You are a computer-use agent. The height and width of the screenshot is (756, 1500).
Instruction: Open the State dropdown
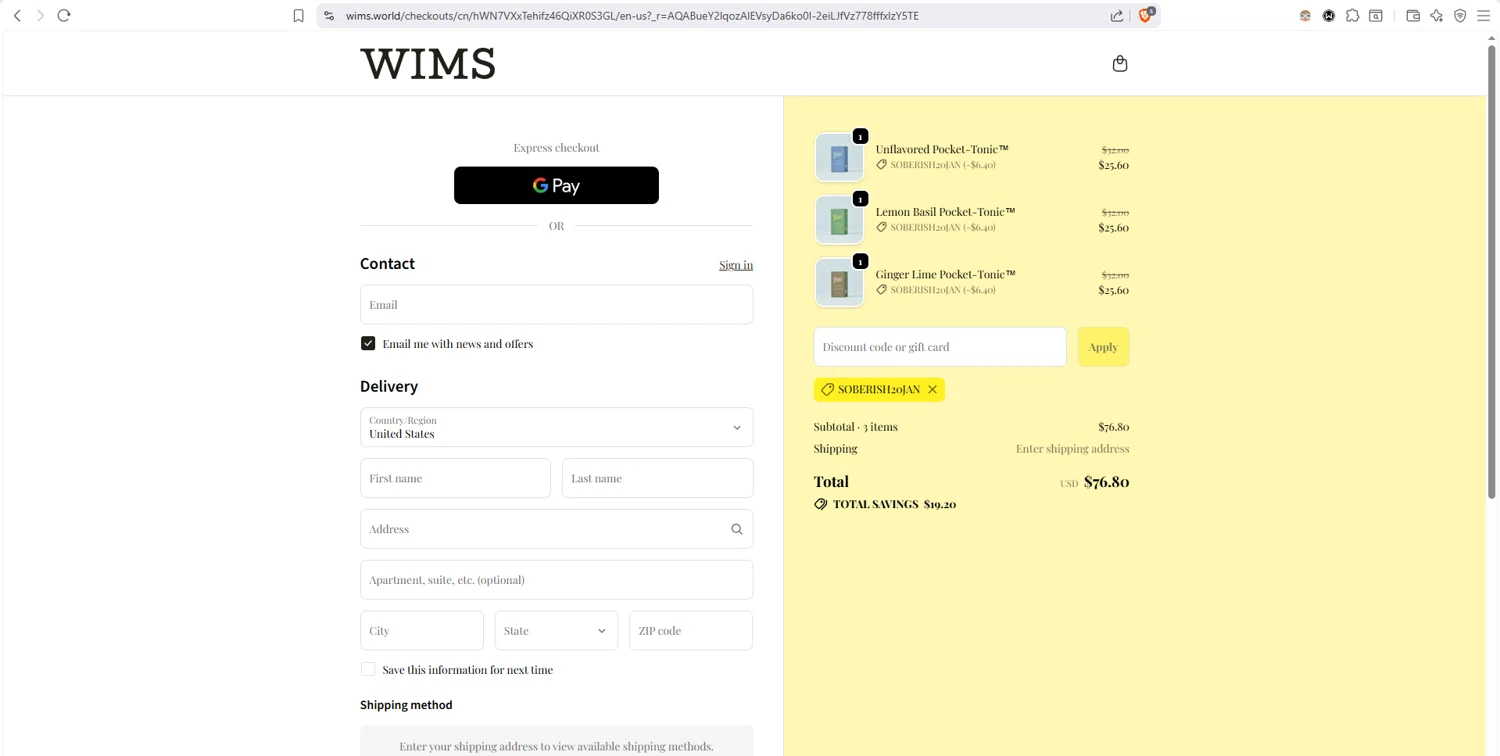[556, 631]
